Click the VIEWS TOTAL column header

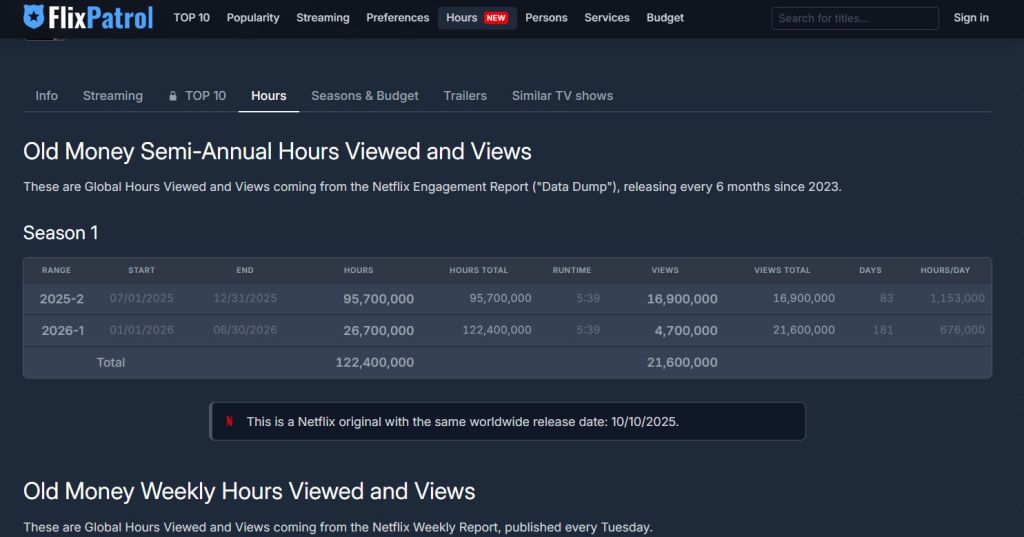782,270
